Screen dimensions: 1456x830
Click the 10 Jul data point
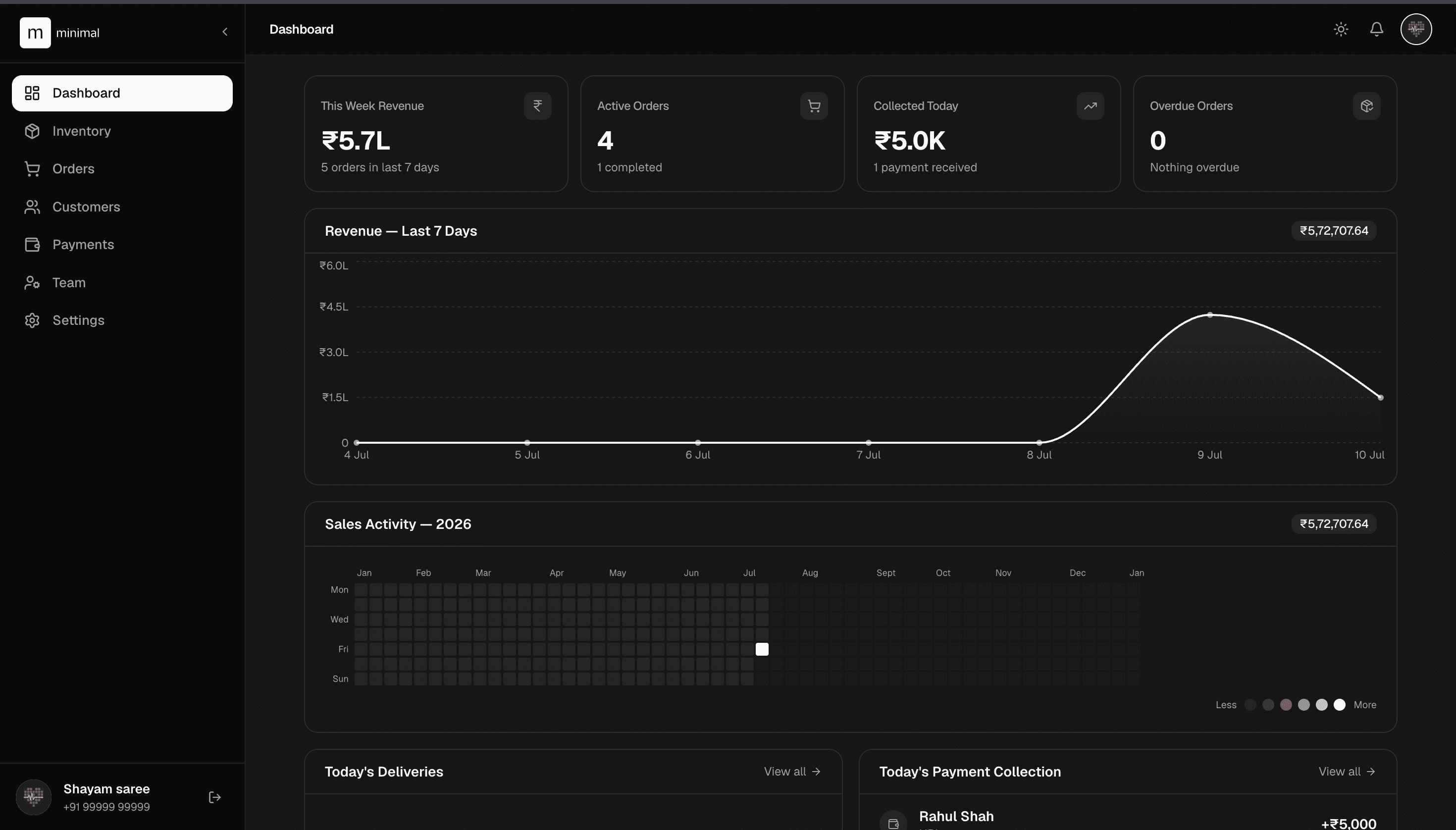(x=1380, y=397)
